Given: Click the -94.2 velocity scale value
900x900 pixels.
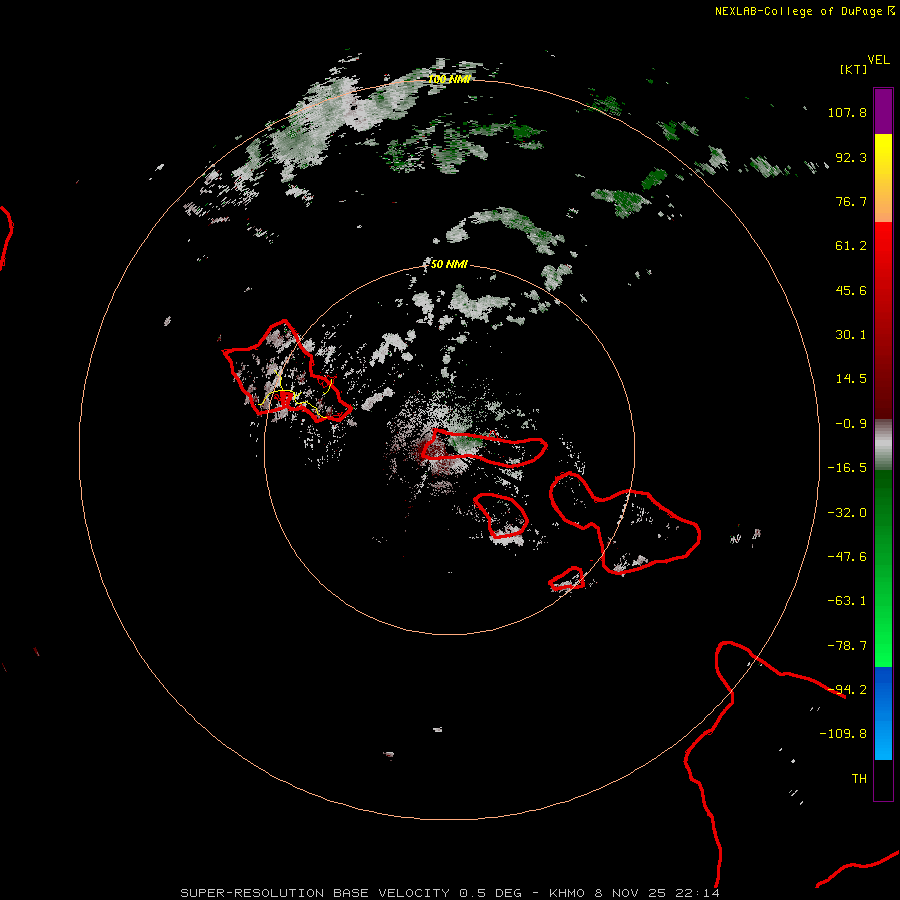Looking at the screenshot, I should 847,690.
